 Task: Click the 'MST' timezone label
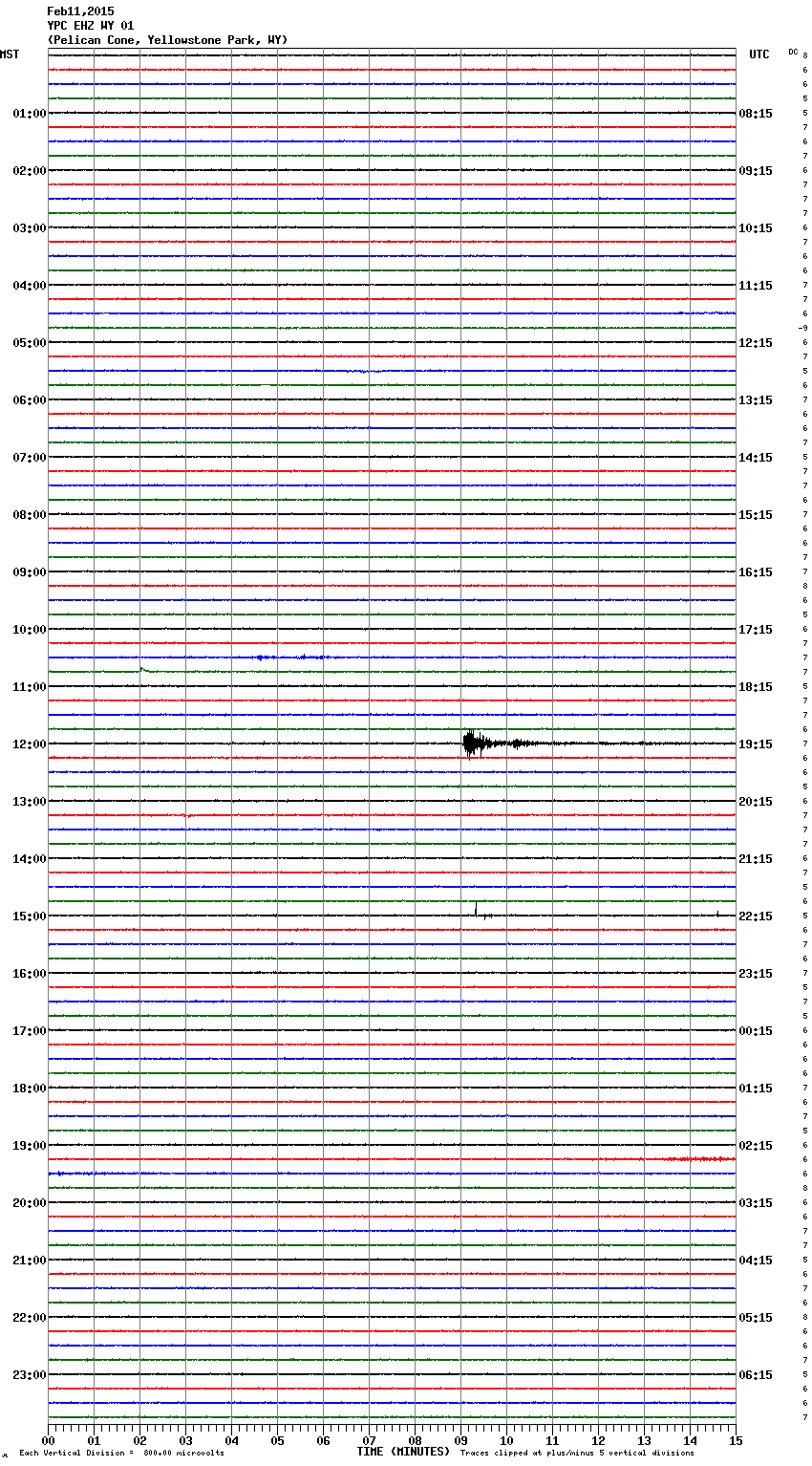pos(10,54)
